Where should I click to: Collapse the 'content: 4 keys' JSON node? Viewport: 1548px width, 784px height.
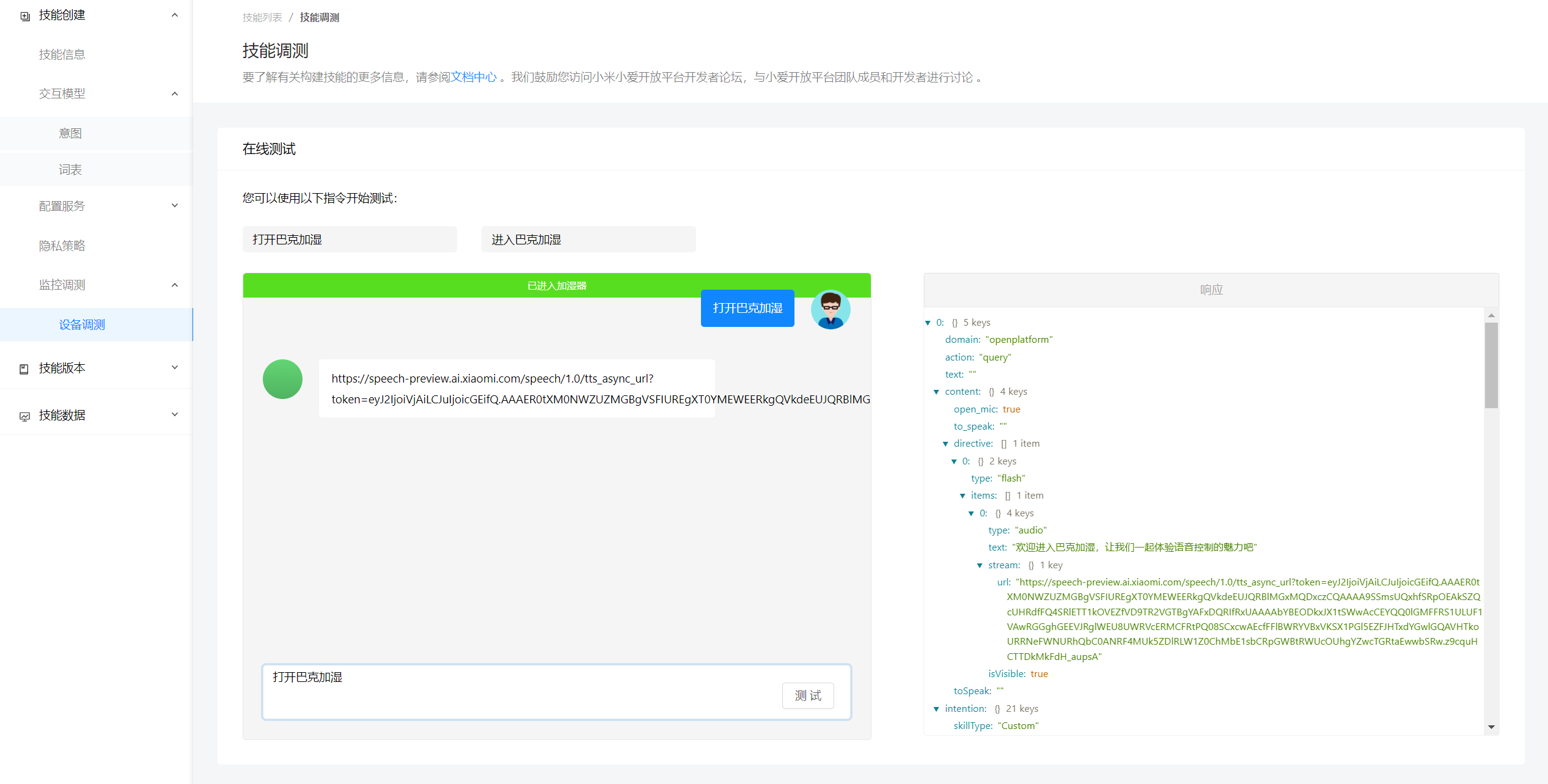[x=936, y=392]
